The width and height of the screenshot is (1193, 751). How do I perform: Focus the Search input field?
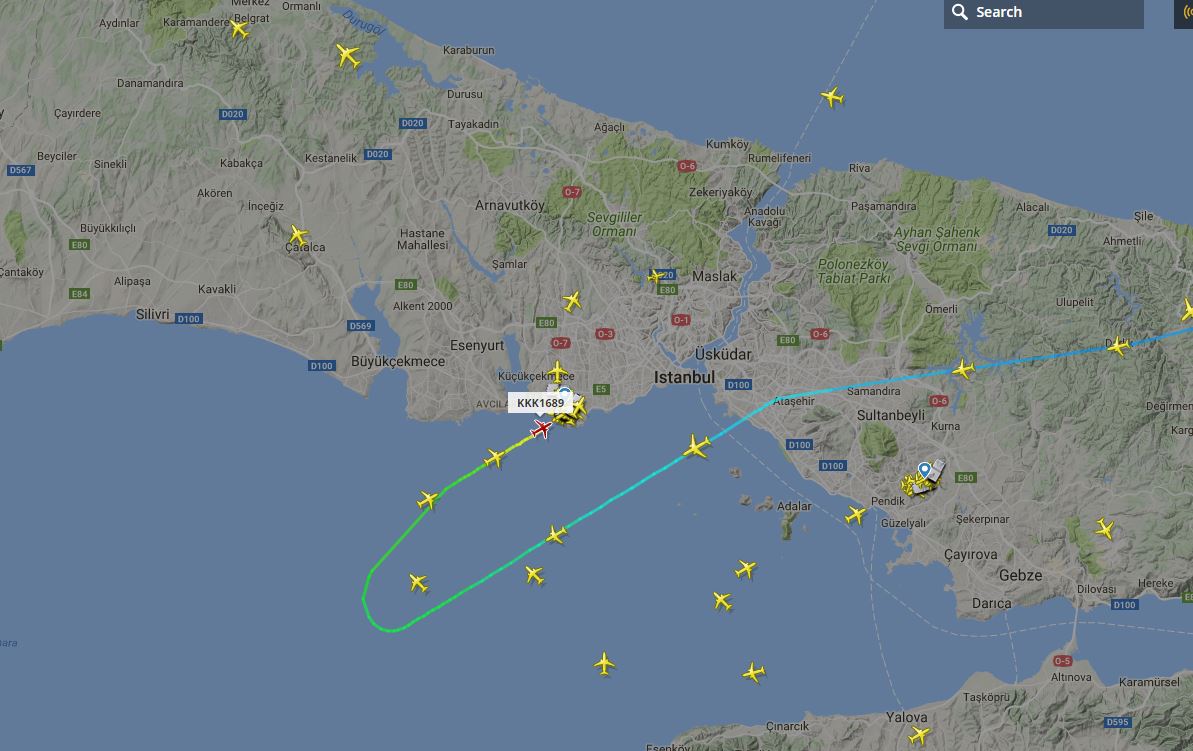pos(1043,13)
